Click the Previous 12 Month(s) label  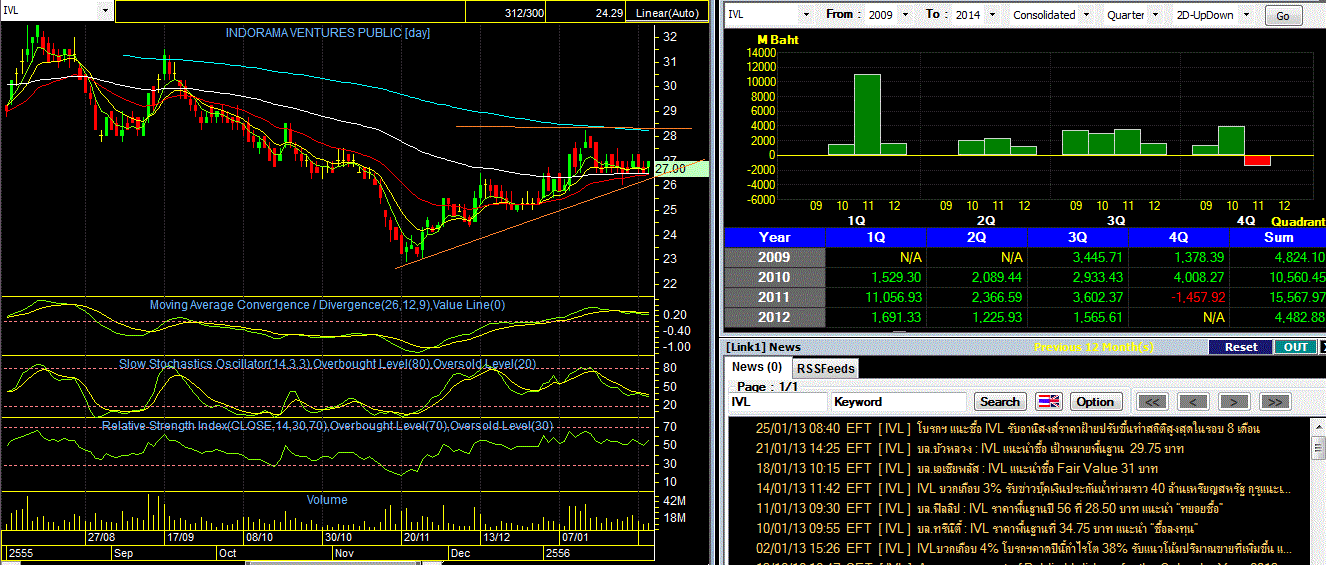[1094, 347]
